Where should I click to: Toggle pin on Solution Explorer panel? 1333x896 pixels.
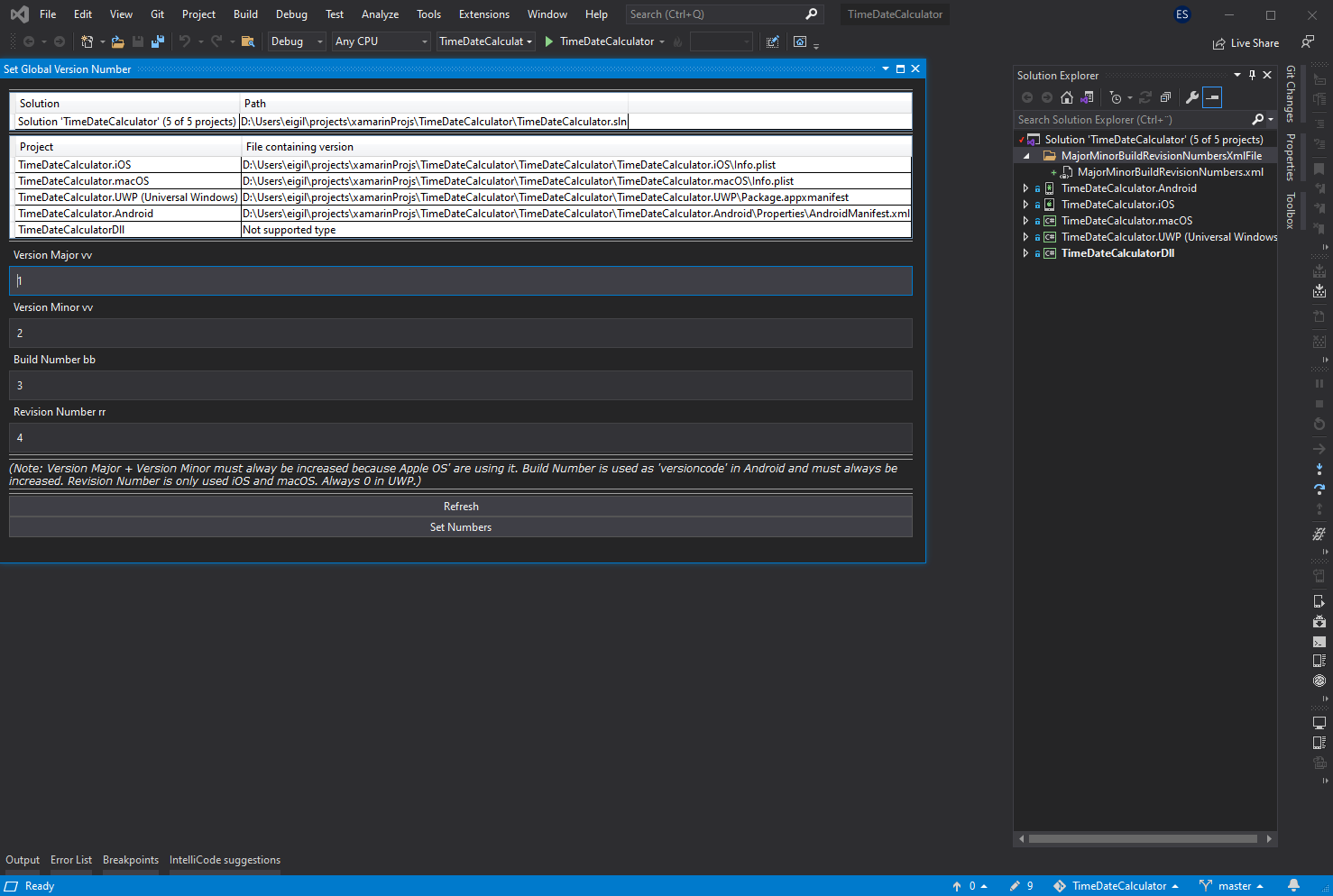pos(1252,75)
